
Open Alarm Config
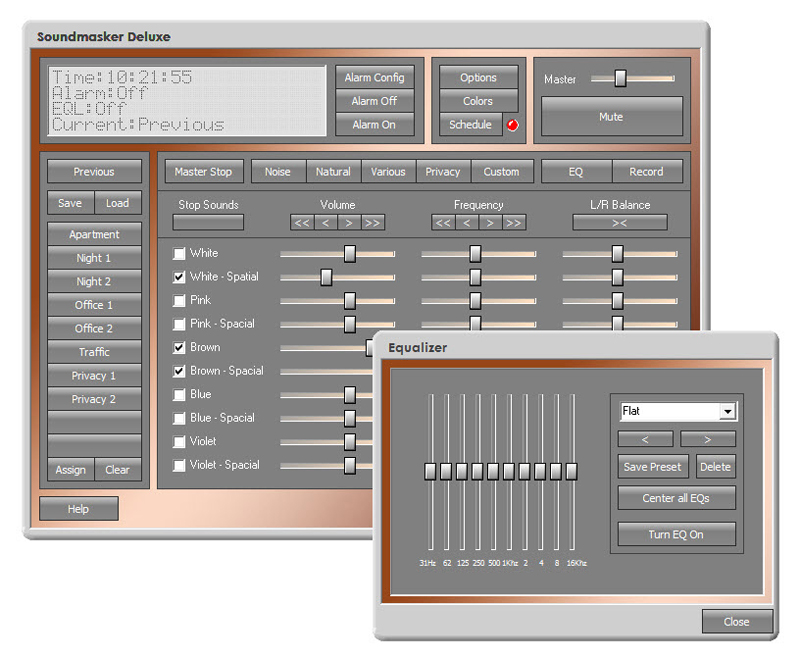[x=374, y=78]
